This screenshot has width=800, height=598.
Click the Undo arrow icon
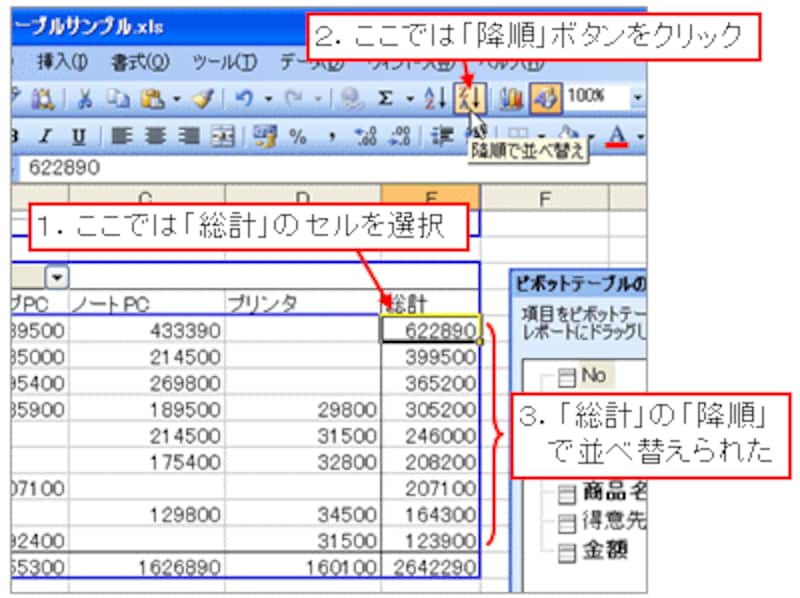[242, 99]
